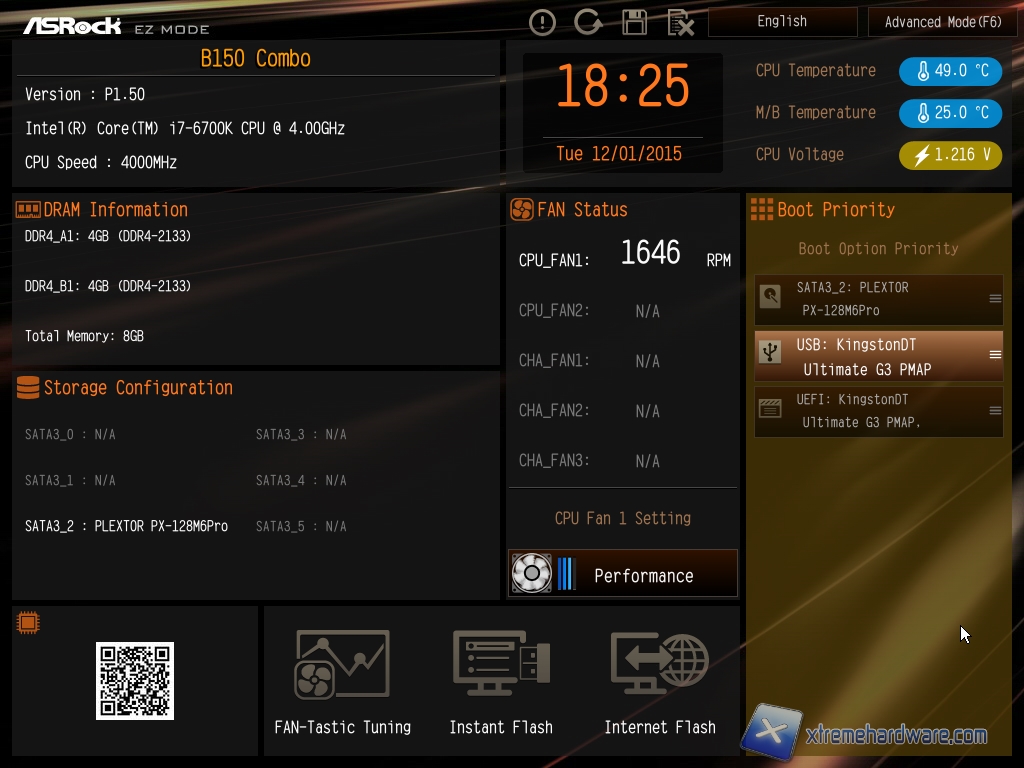Click drag handle on PLEXTOR boot entry
The height and width of the screenshot is (768, 1024).
coord(995,299)
